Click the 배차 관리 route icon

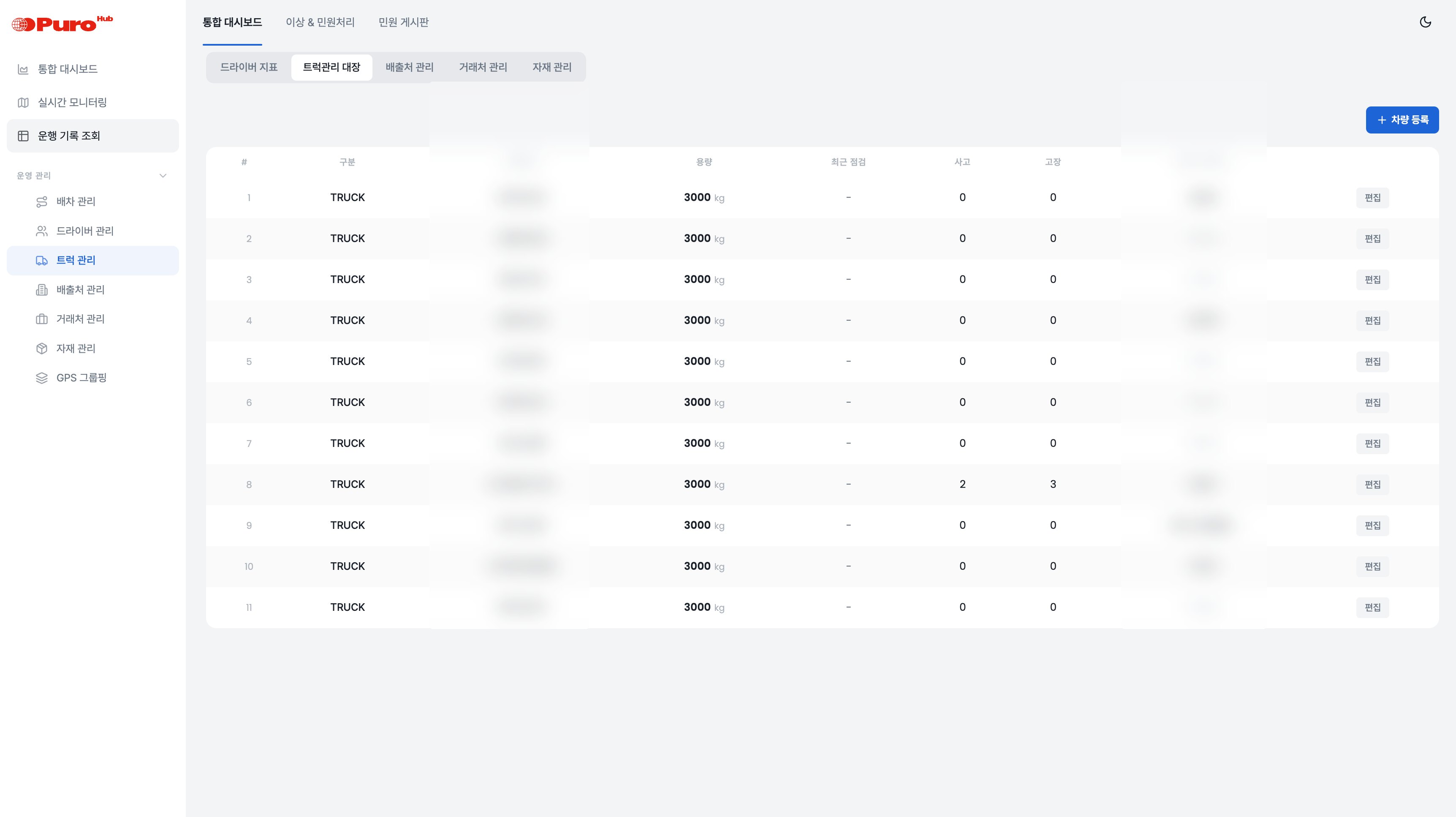click(42, 202)
